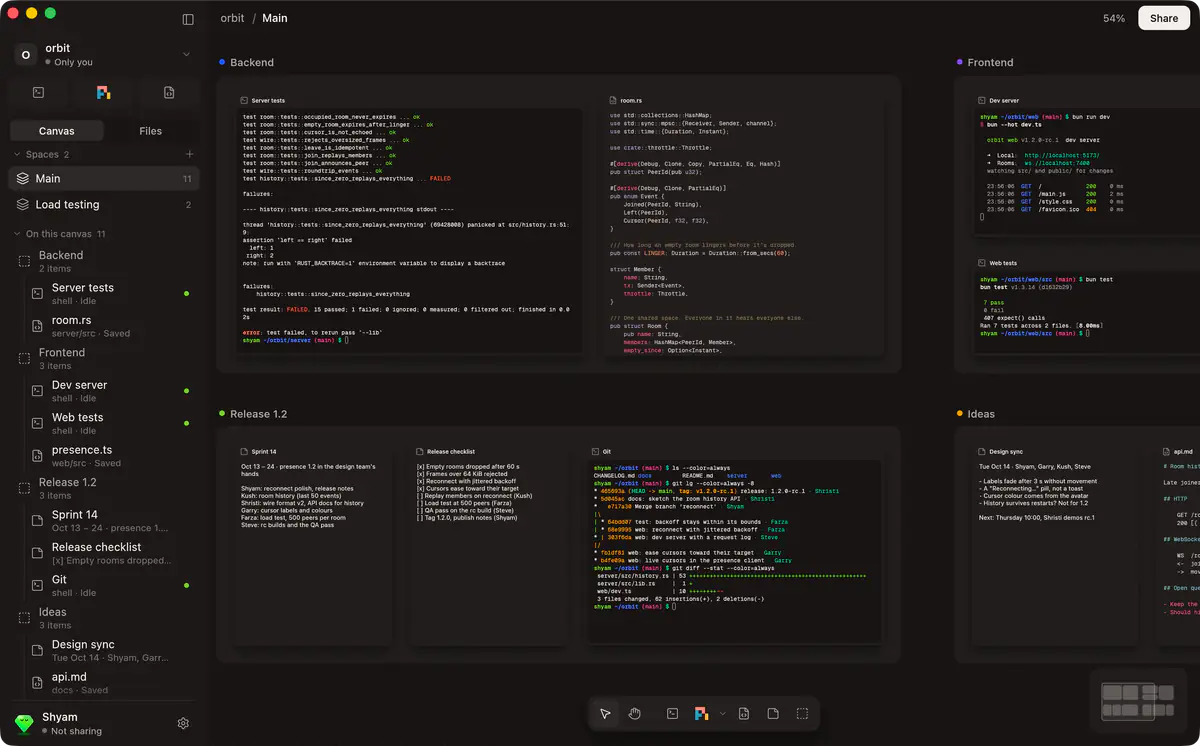Click the Release checklist card title on the canvas
The width and height of the screenshot is (1200, 746).
pos(450,452)
